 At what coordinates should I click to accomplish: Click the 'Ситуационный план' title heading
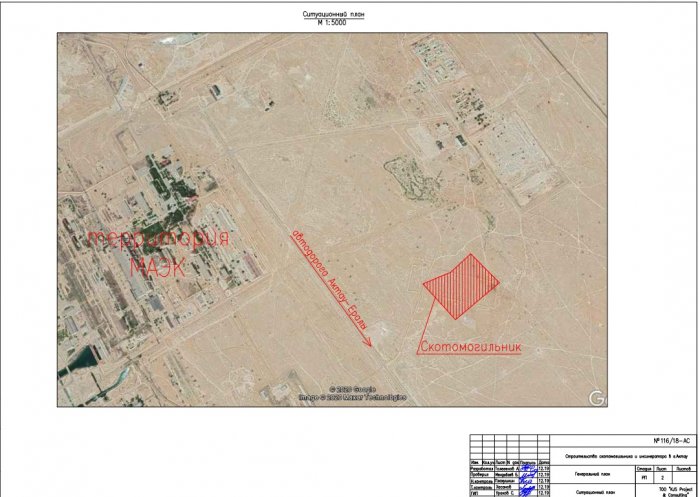click(x=335, y=17)
